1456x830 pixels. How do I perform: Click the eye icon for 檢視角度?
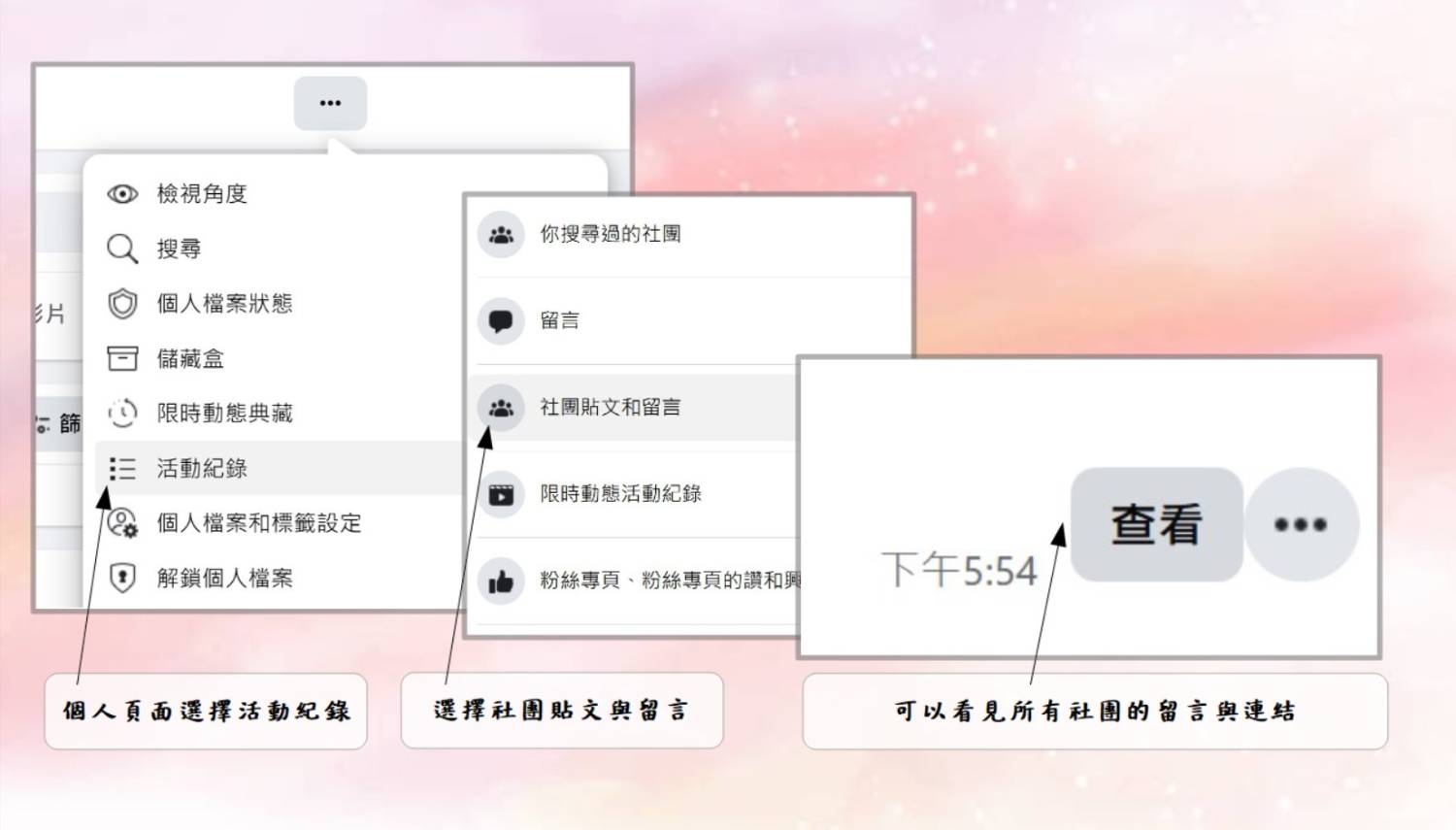(122, 194)
